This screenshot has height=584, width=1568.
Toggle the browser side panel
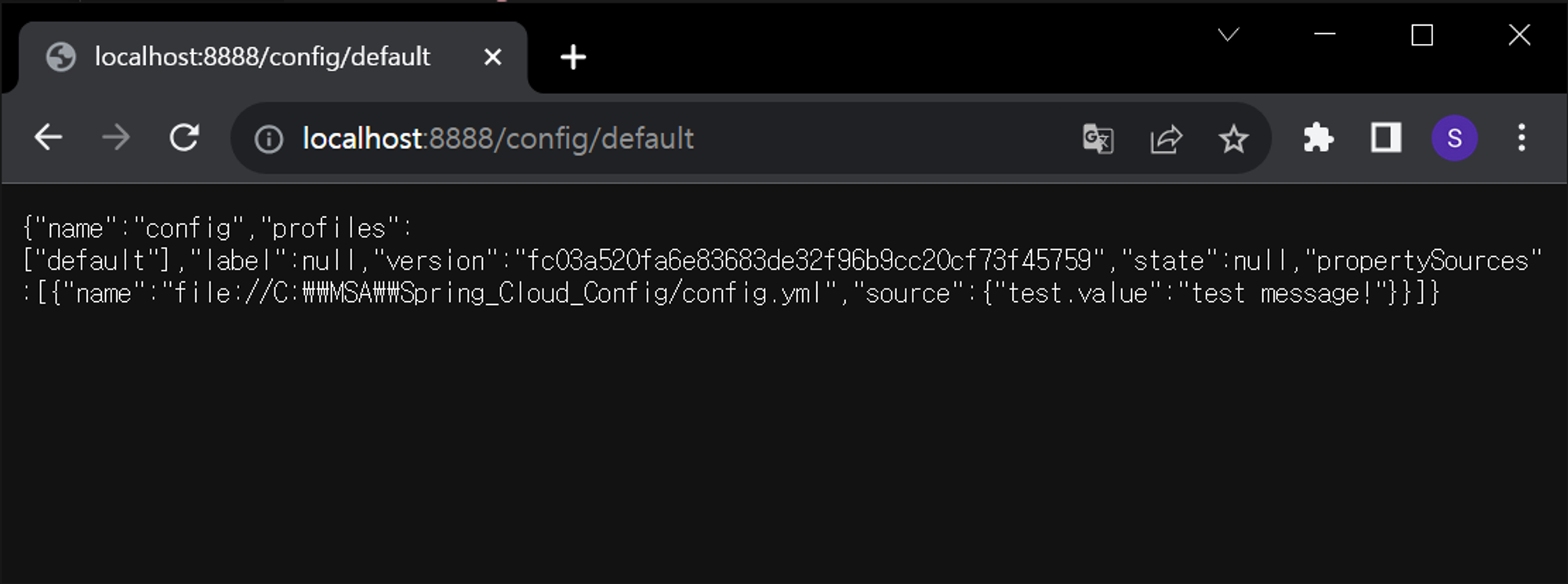coord(1385,138)
